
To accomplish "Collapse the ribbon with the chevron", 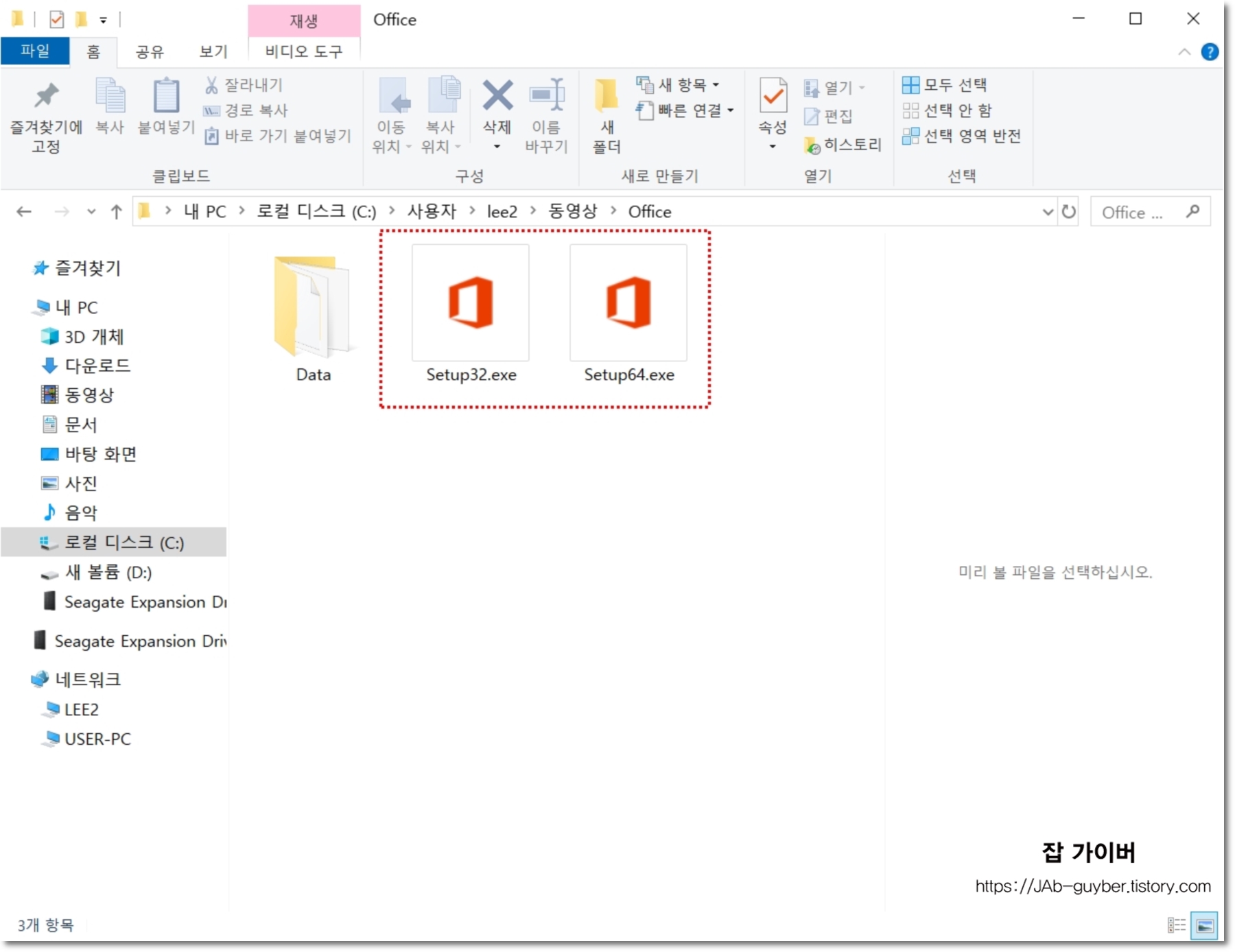I will pos(1184,52).
